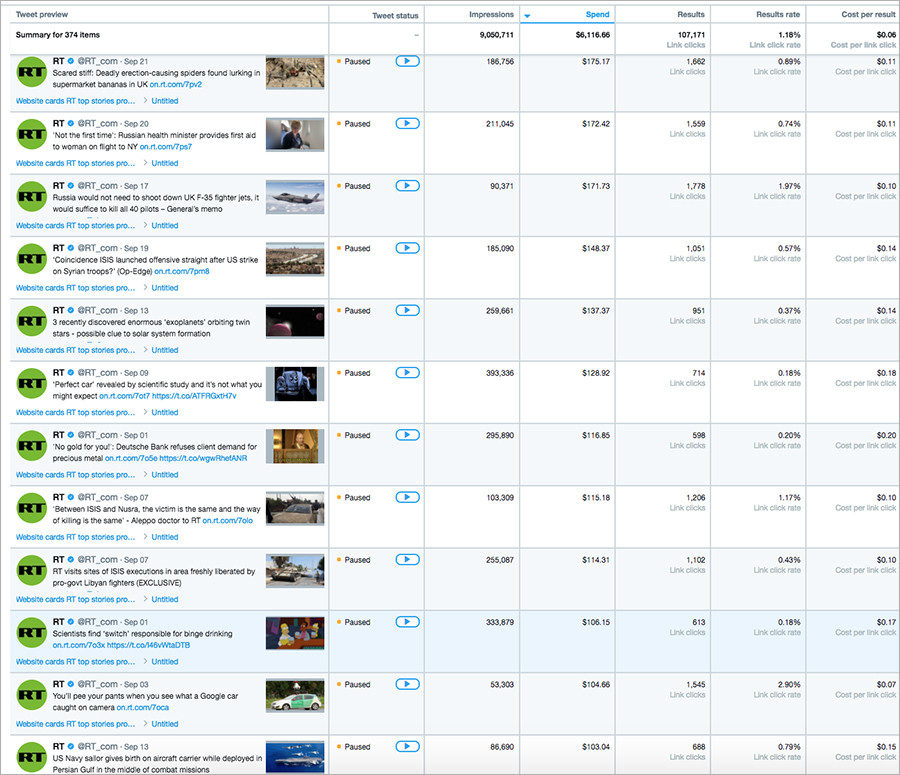Open the https://t.co/ATFRGxtH7v link
The height and width of the screenshot is (775, 900).
pos(194,396)
